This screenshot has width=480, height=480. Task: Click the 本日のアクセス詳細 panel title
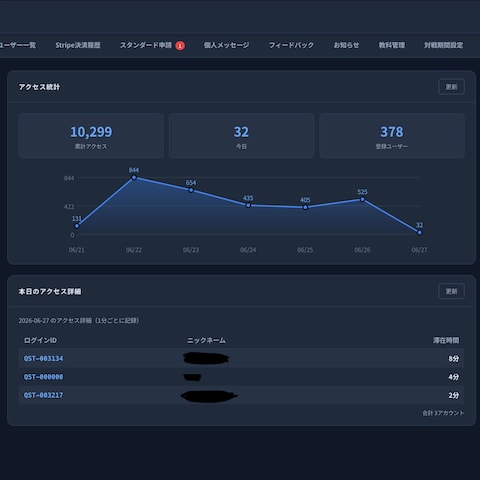(50, 292)
